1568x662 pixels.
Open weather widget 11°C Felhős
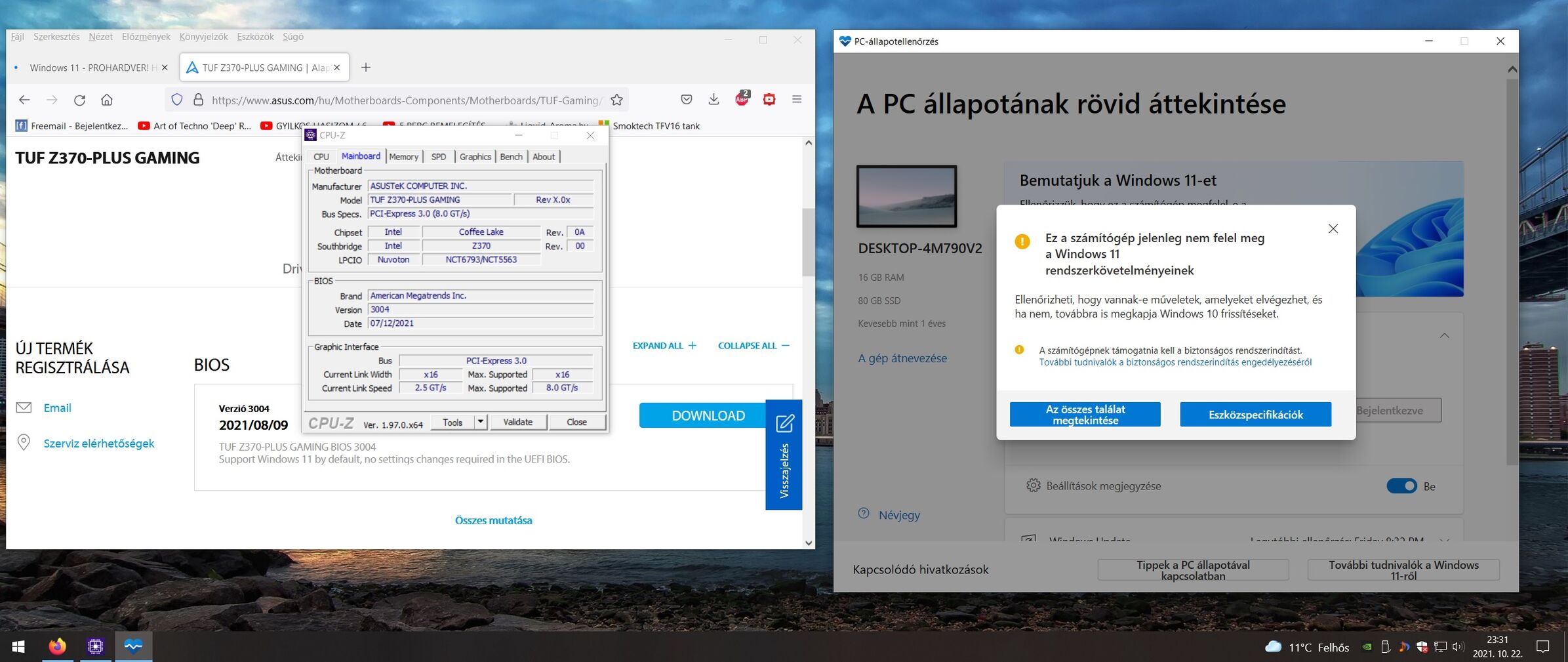[x=1307, y=648]
